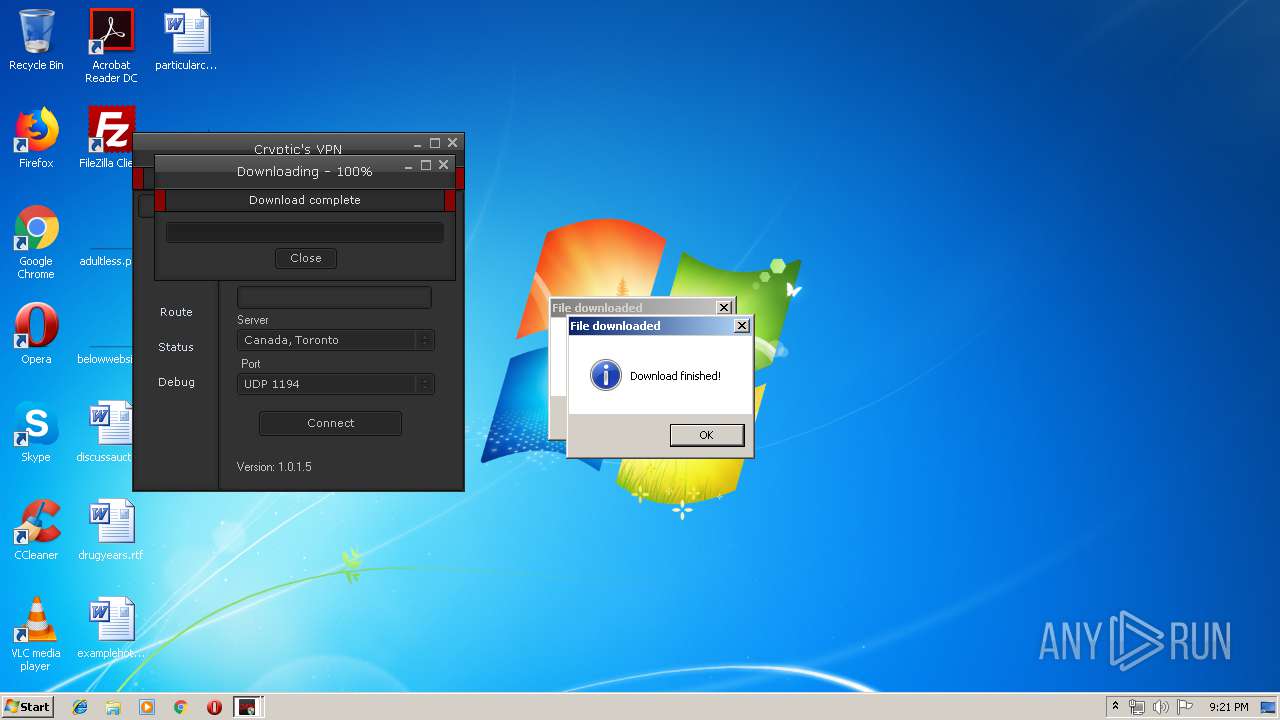Close the front File downloaded dialog
Viewport: 1280px width, 720px height.
(x=741, y=326)
